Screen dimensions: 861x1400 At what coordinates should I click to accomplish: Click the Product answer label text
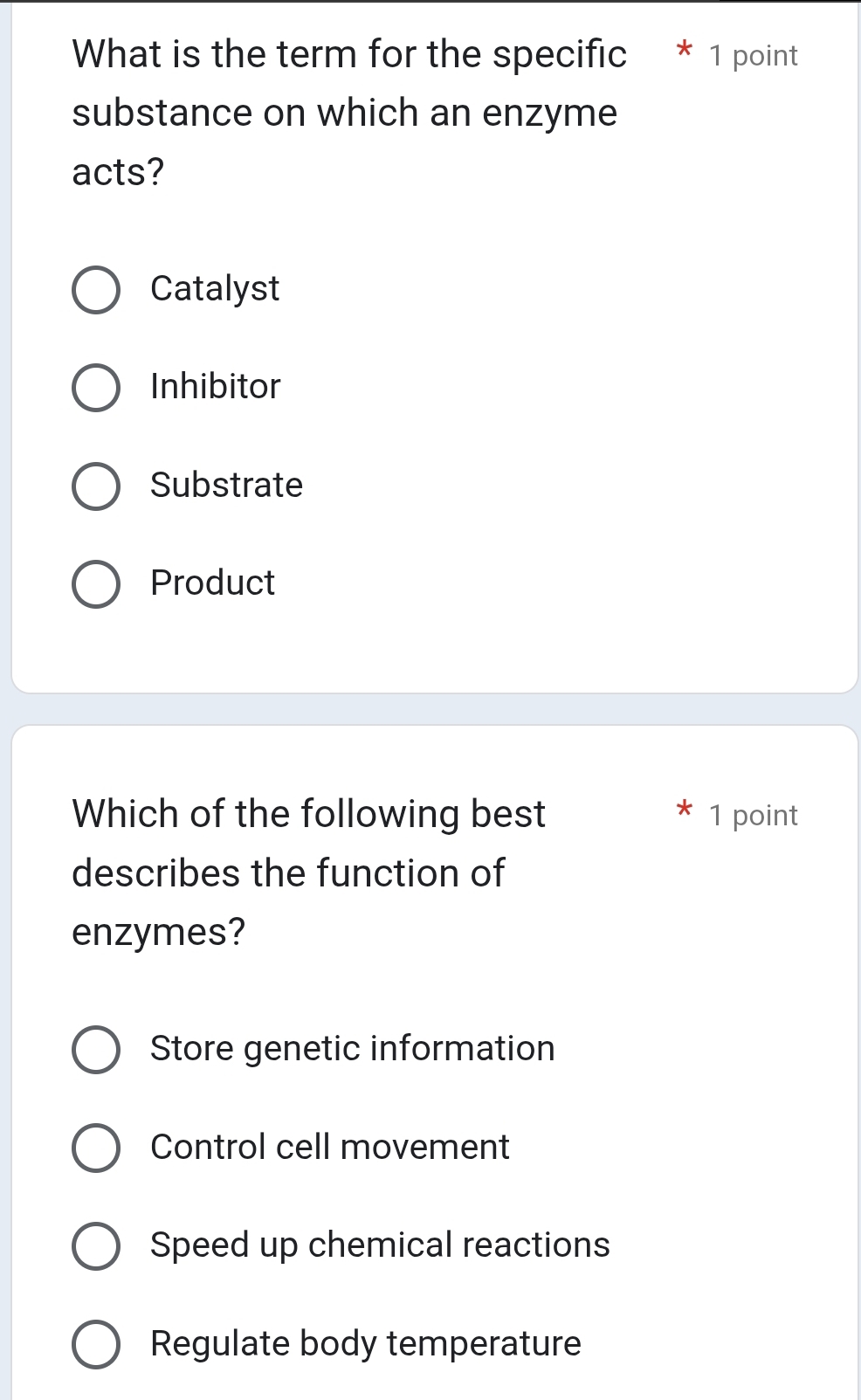211,584
